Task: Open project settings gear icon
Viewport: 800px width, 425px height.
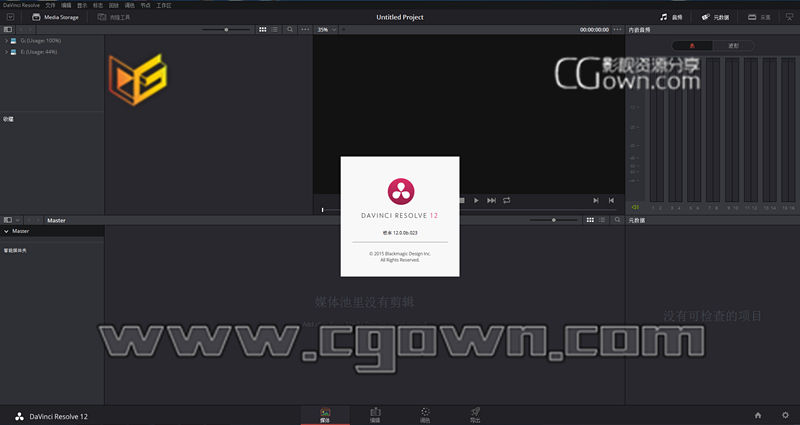Action: click(785, 415)
